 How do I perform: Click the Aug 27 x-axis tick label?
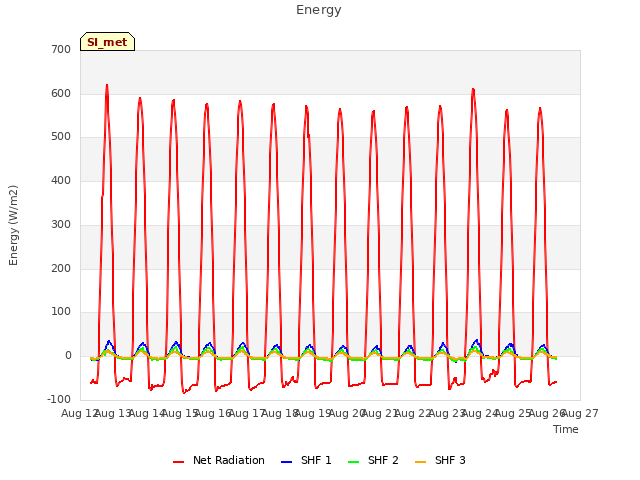click(580, 413)
